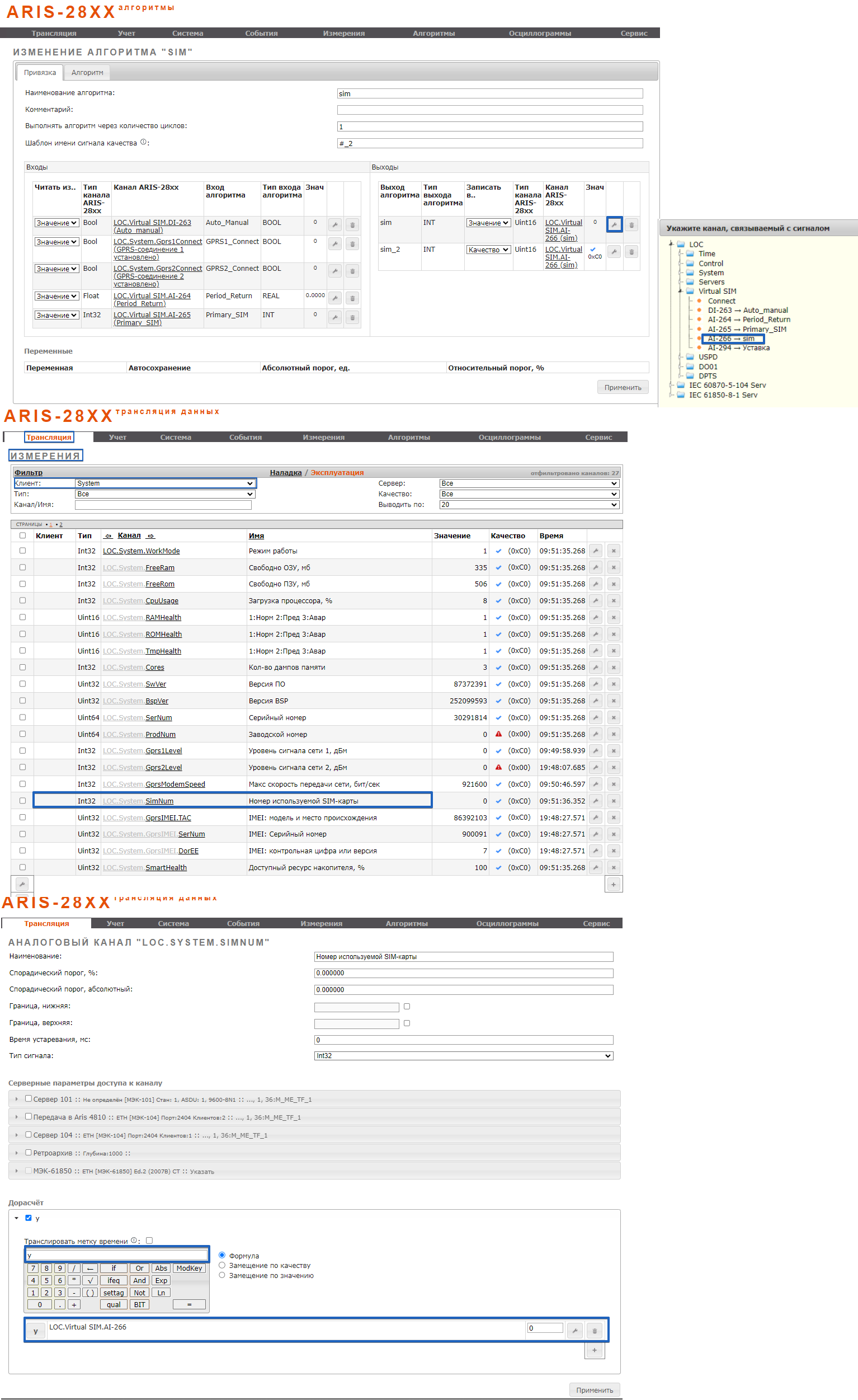Click the Наладка mode link
This screenshot has width=858, height=1400.
[x=286, y=473]
